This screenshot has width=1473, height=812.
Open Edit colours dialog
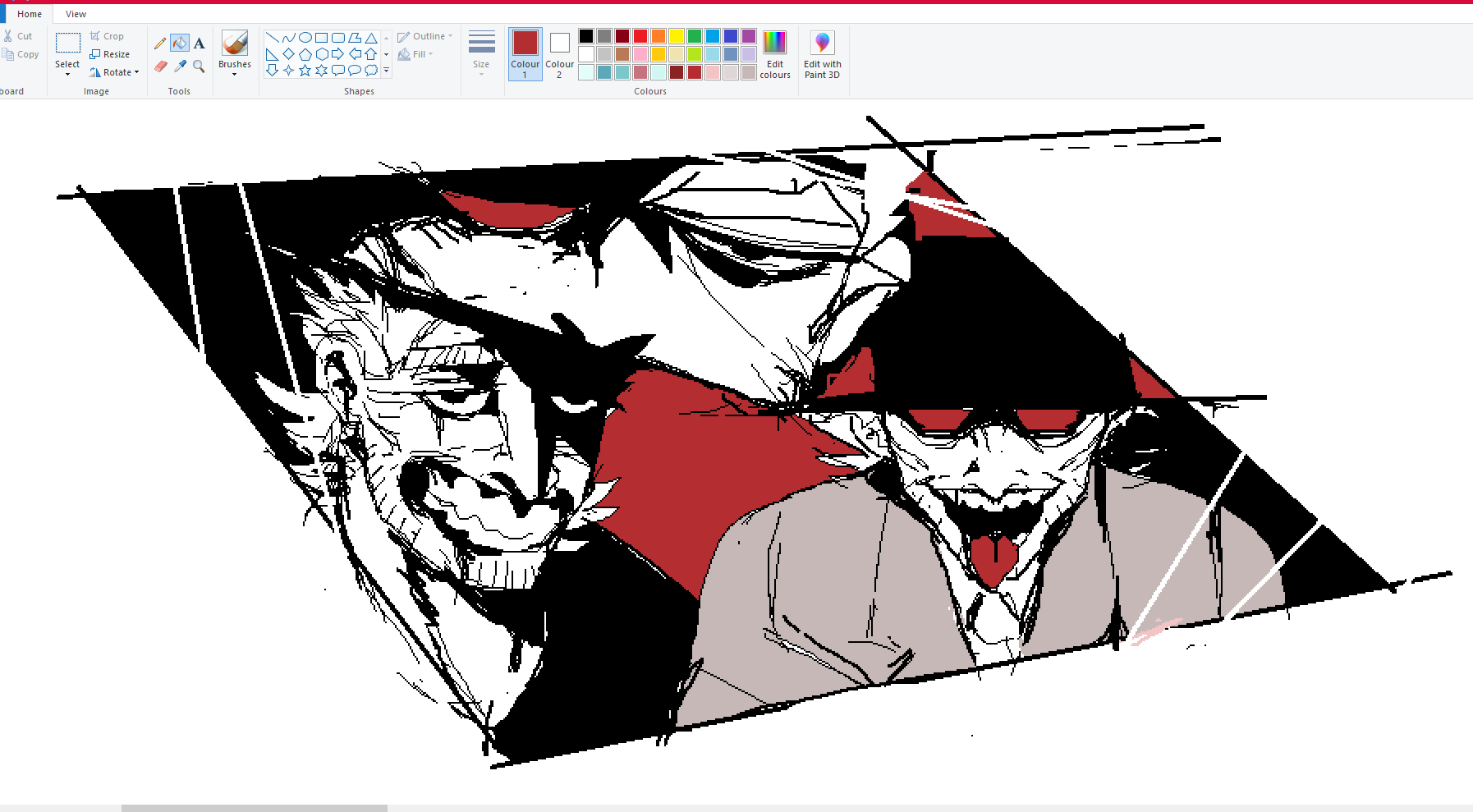click(x=774, y=54)
